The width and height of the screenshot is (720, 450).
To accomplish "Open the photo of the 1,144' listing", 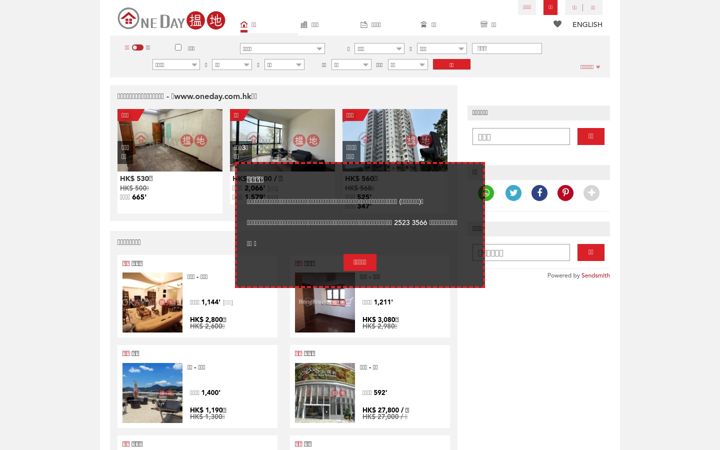I will click(x=152, y=302).
